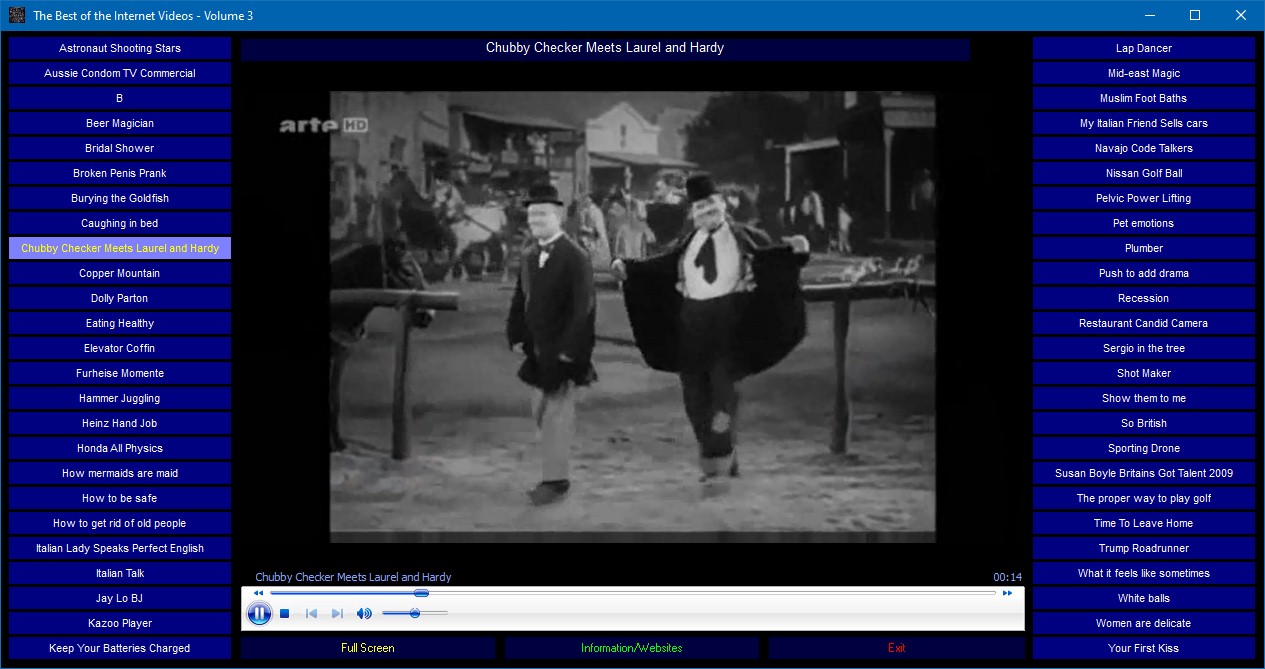Play Italian Talk video

pos(120,573)
